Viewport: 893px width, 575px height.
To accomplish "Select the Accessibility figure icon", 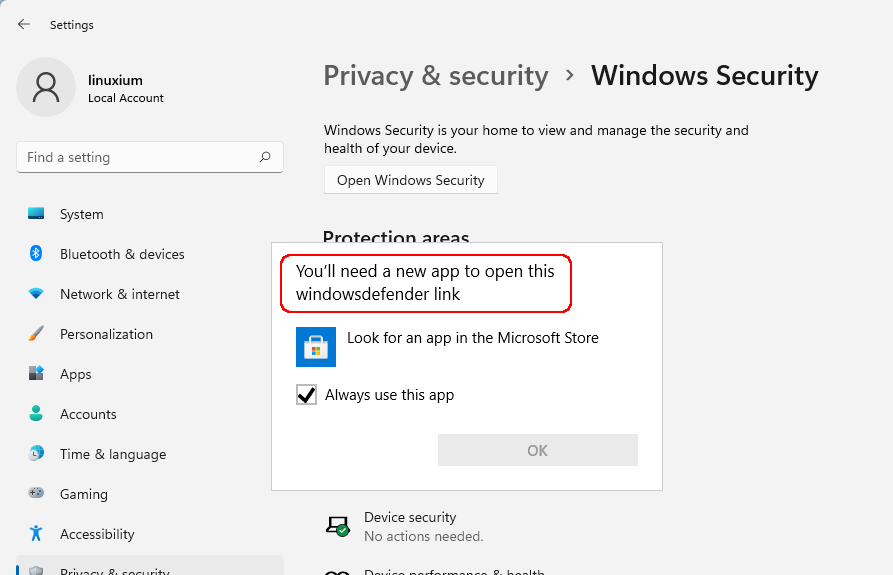I will point(36,533).
